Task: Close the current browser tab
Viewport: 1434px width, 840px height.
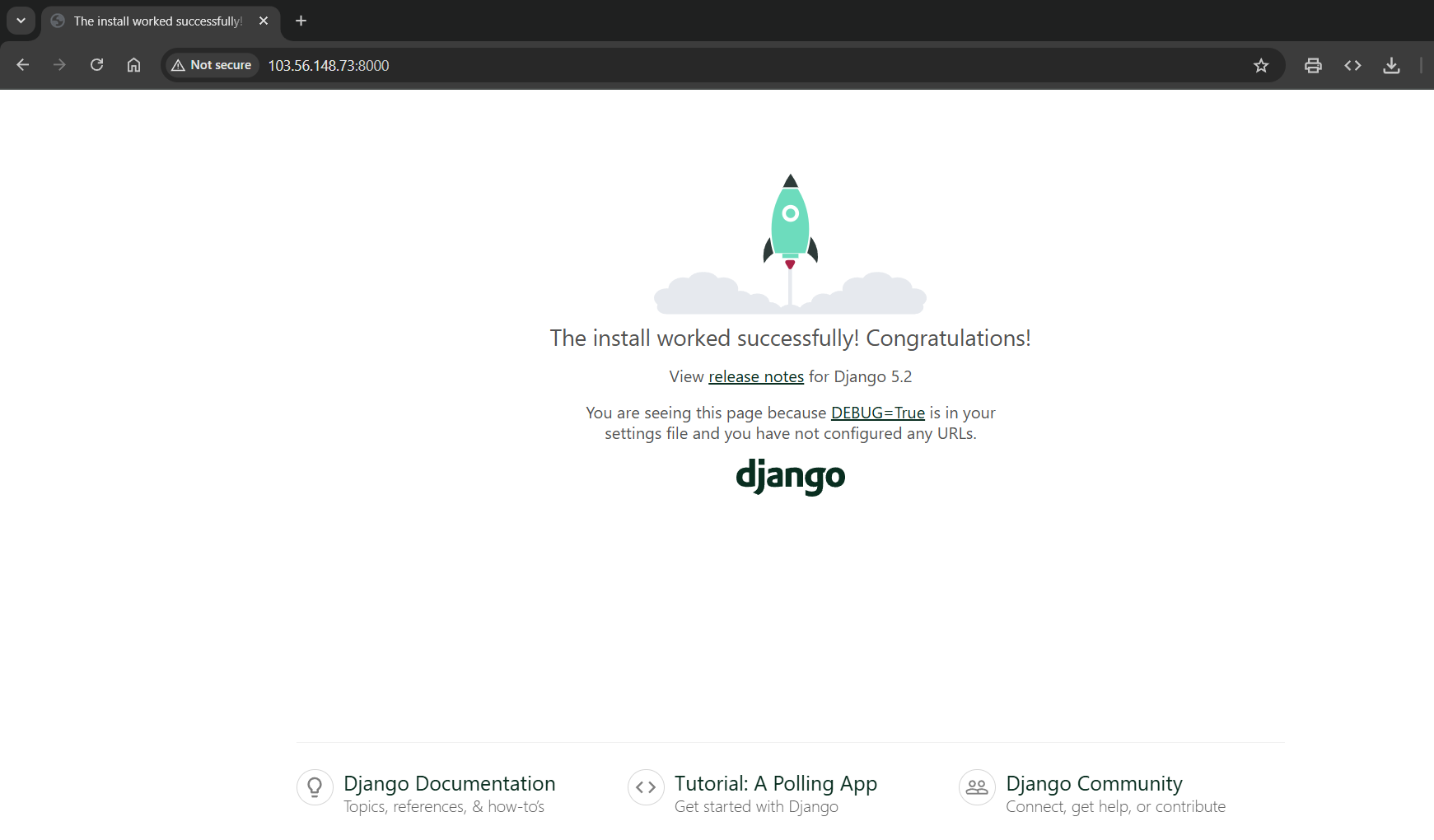Action: pos(264,21)
